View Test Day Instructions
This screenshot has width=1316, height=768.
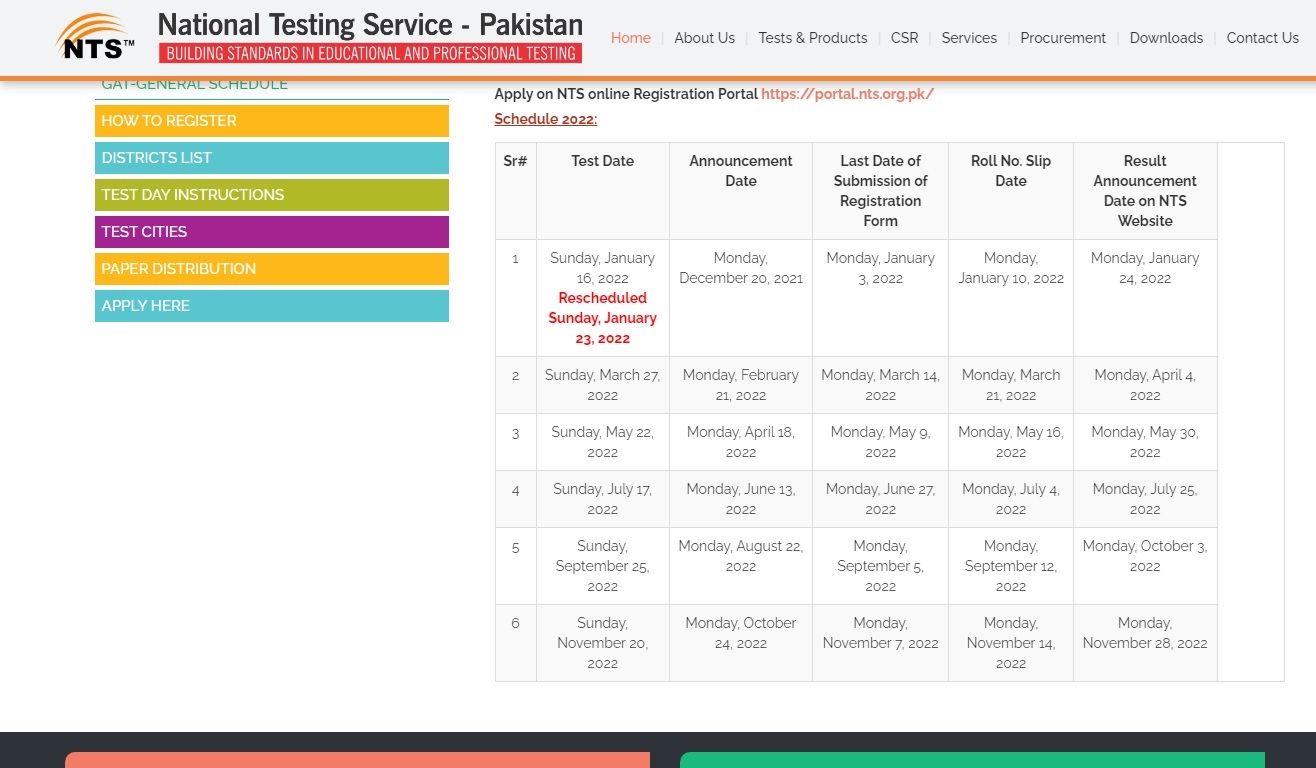pos(271,195)
